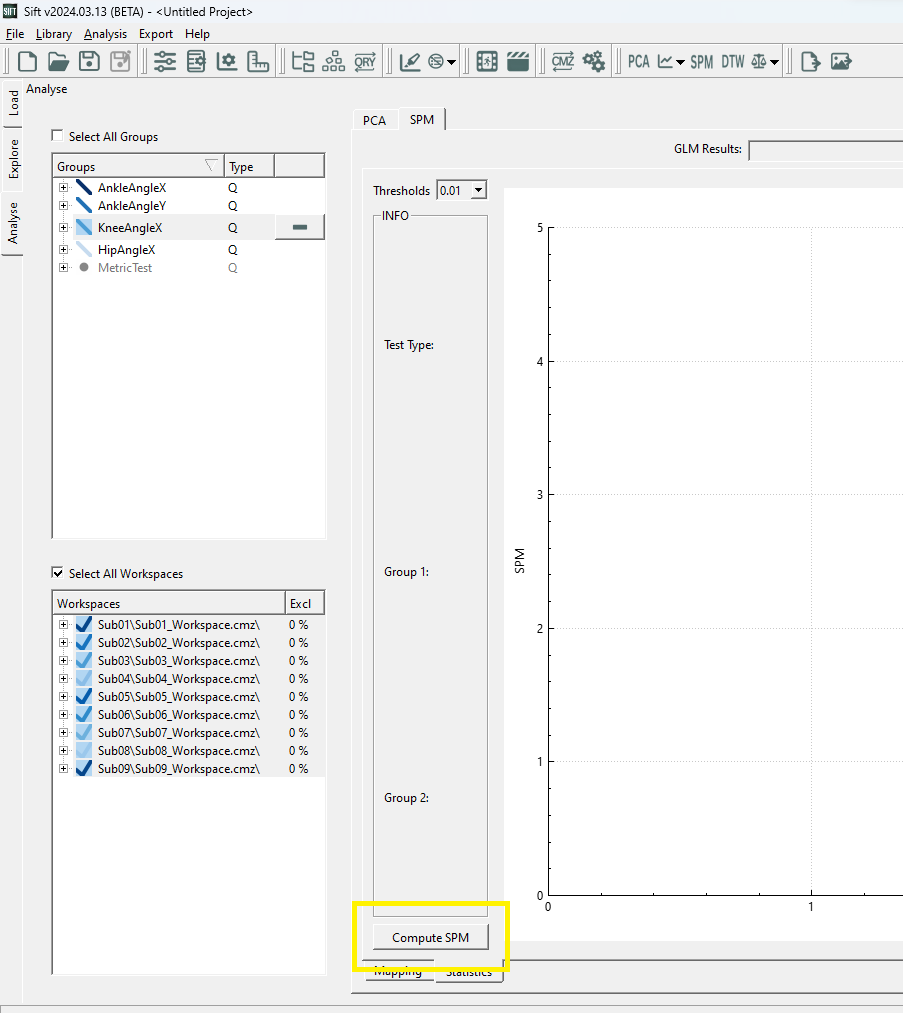Switch to the PCA tab
This screenshot has width=903, height=1013.
(x=374, y=120)
